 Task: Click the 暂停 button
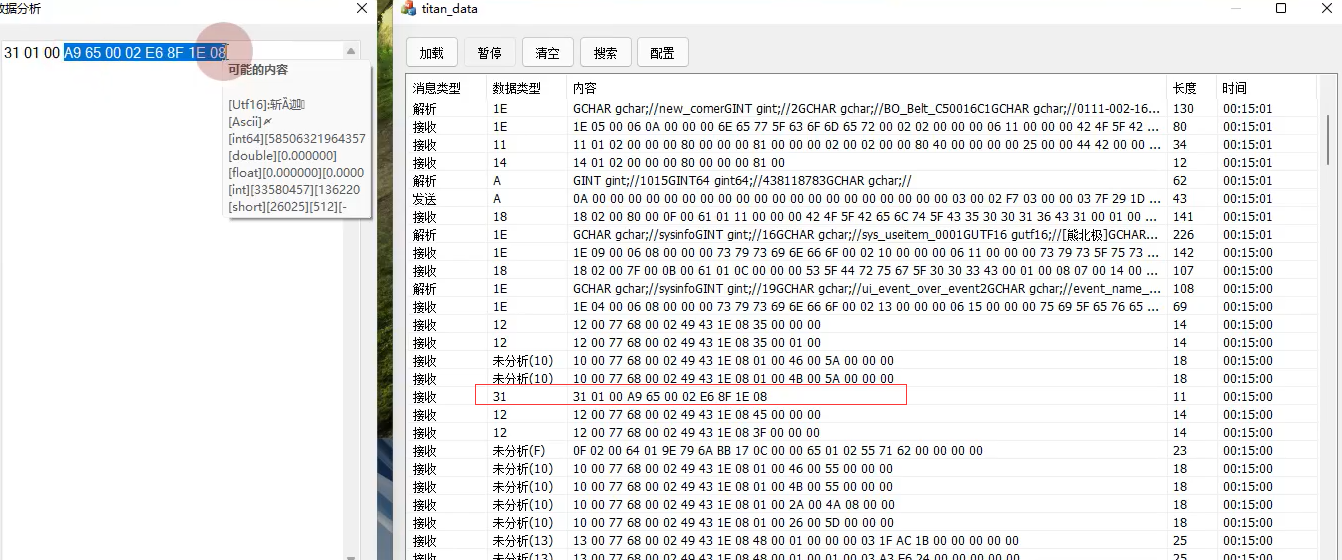click(490, 53)
